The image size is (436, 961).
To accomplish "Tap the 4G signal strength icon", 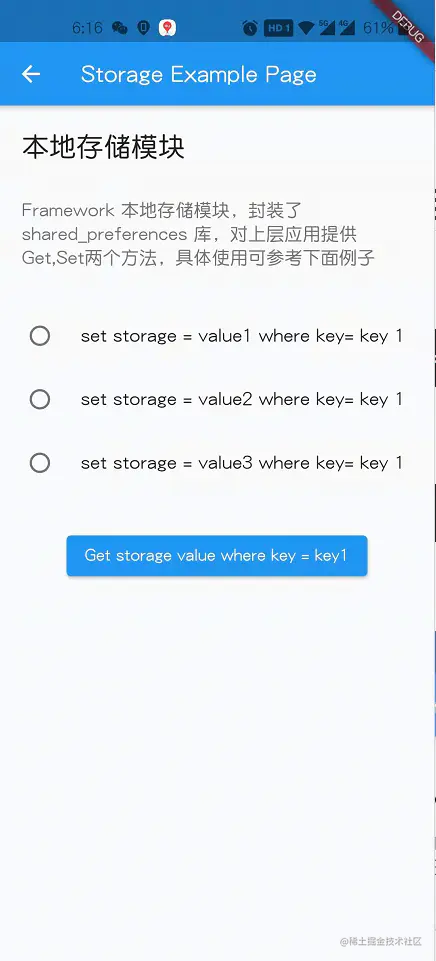I will [x=346, y=28].
